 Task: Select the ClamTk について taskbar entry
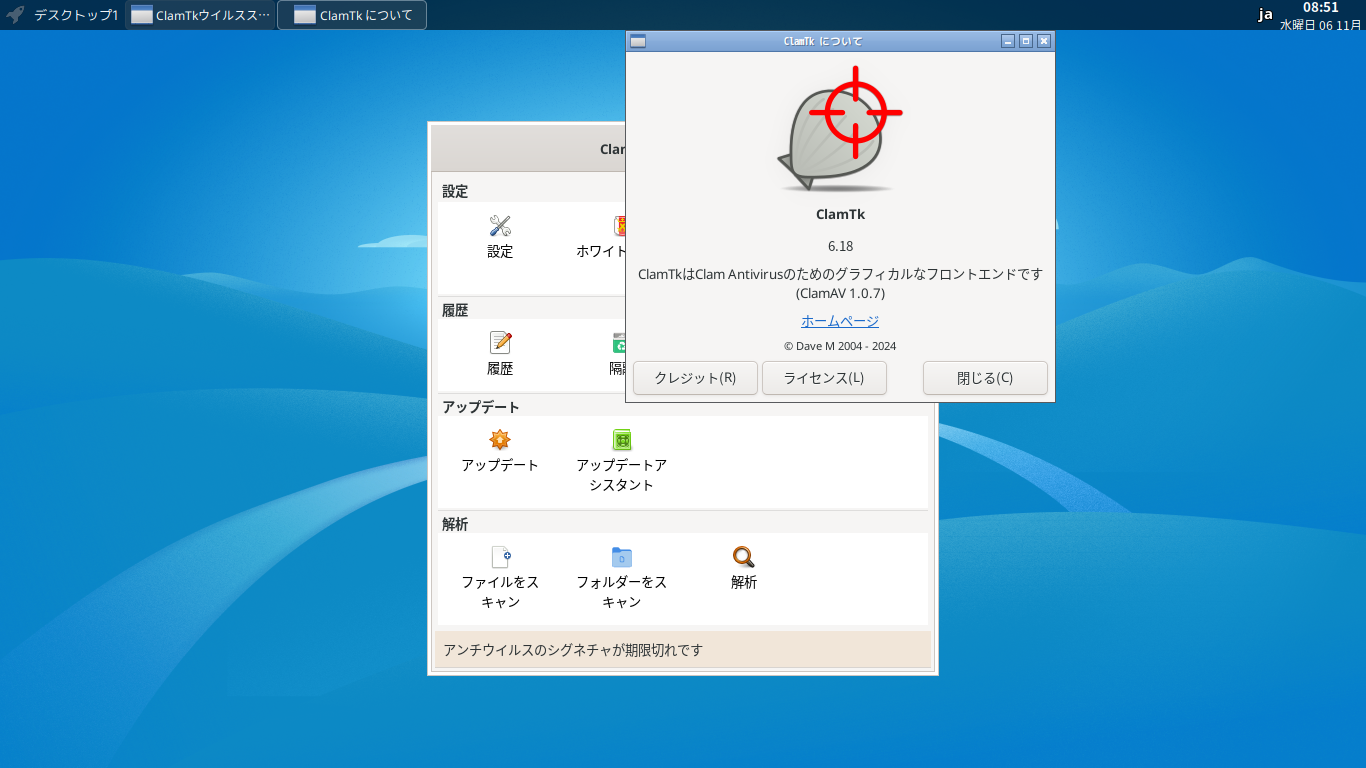click(352, 15)
